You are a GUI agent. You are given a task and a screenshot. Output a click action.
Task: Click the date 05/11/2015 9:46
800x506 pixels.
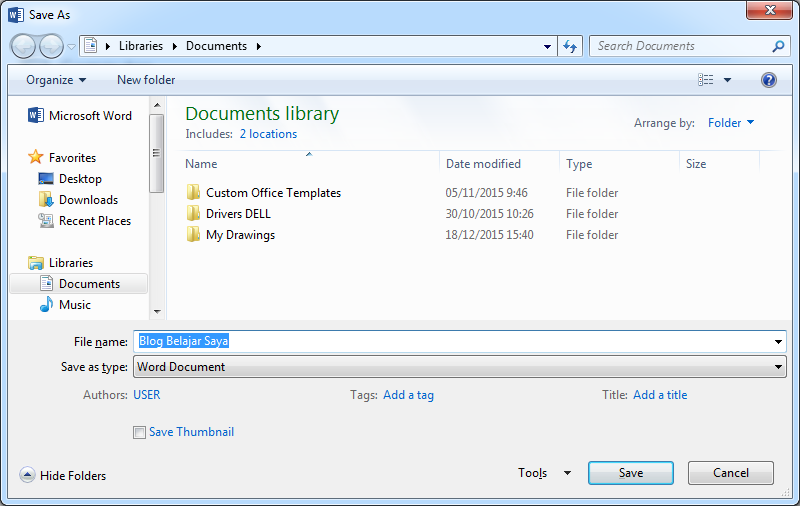click(x=486, y=193)
